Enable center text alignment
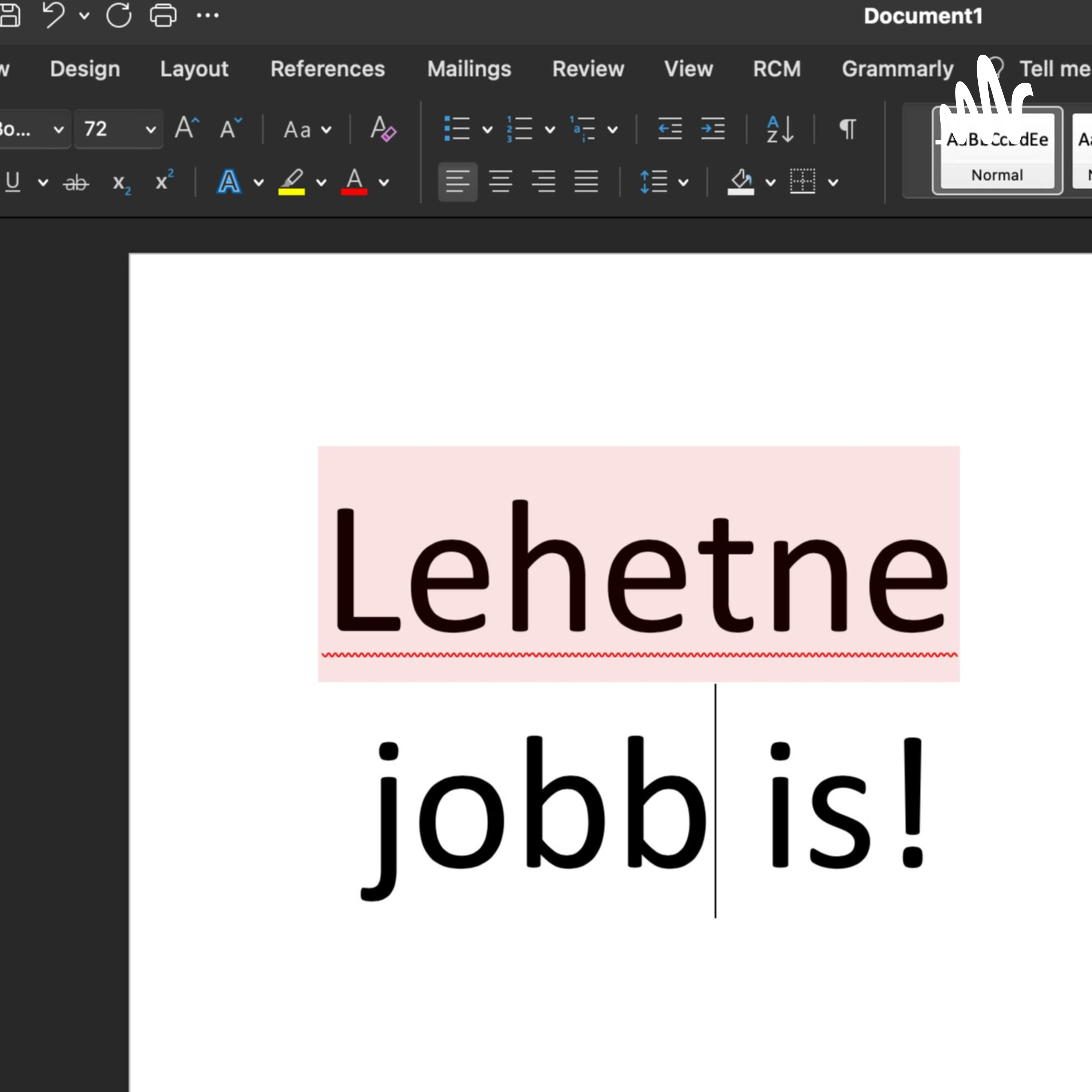Screen dimensions: 1092x1092 pyautogui.click(x=501, y=181)
